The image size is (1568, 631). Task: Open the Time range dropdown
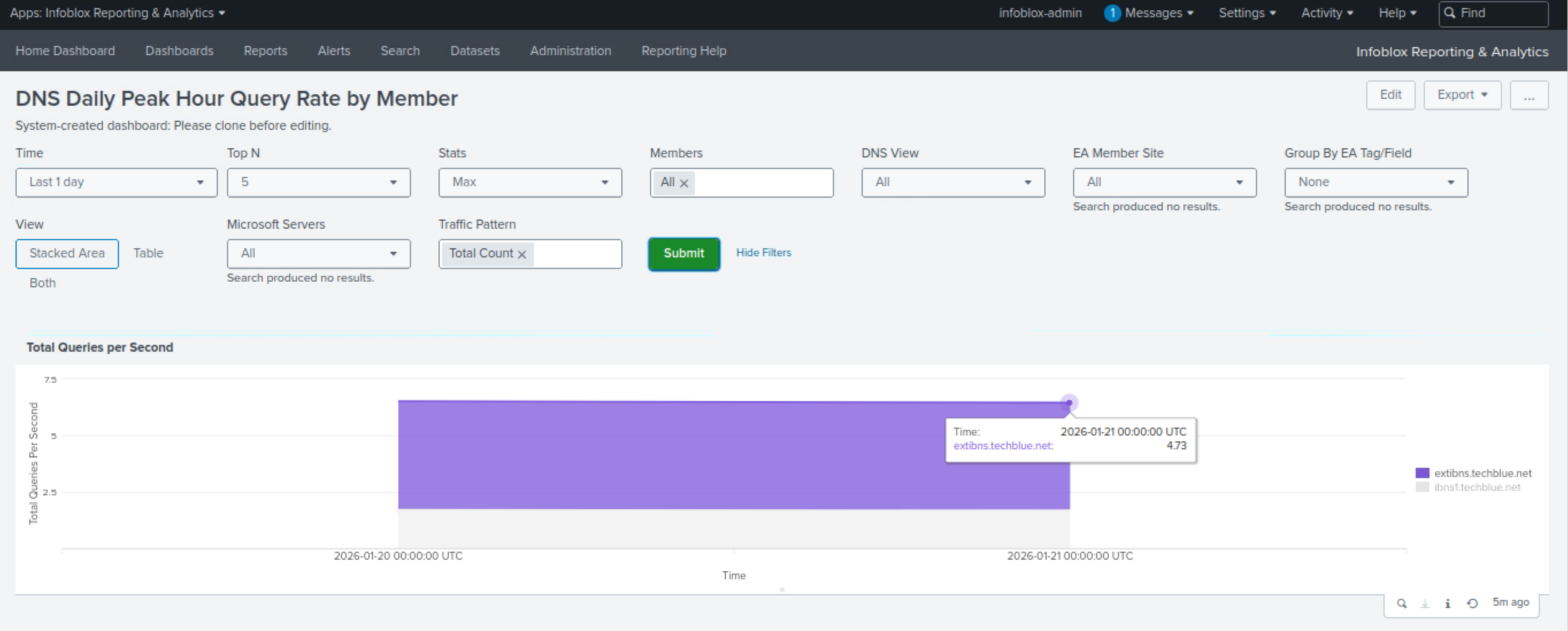[x=116, y=182]
